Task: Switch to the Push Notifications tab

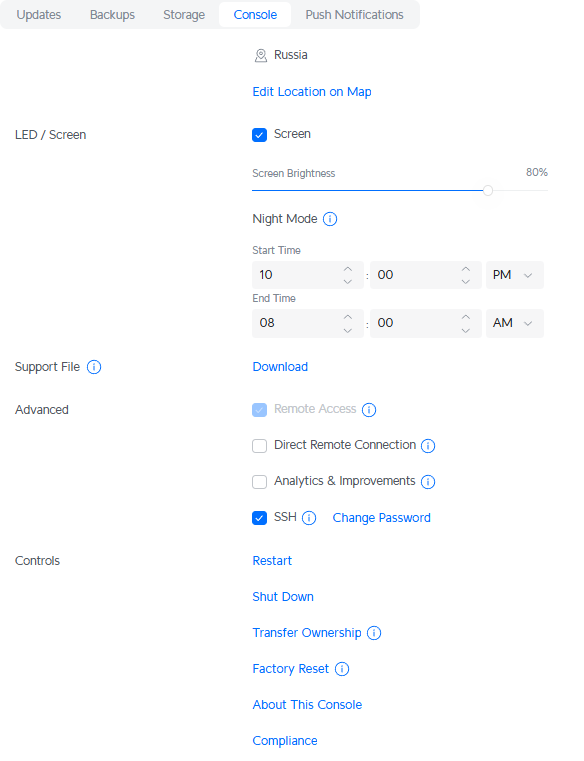Action: [354, 15]
